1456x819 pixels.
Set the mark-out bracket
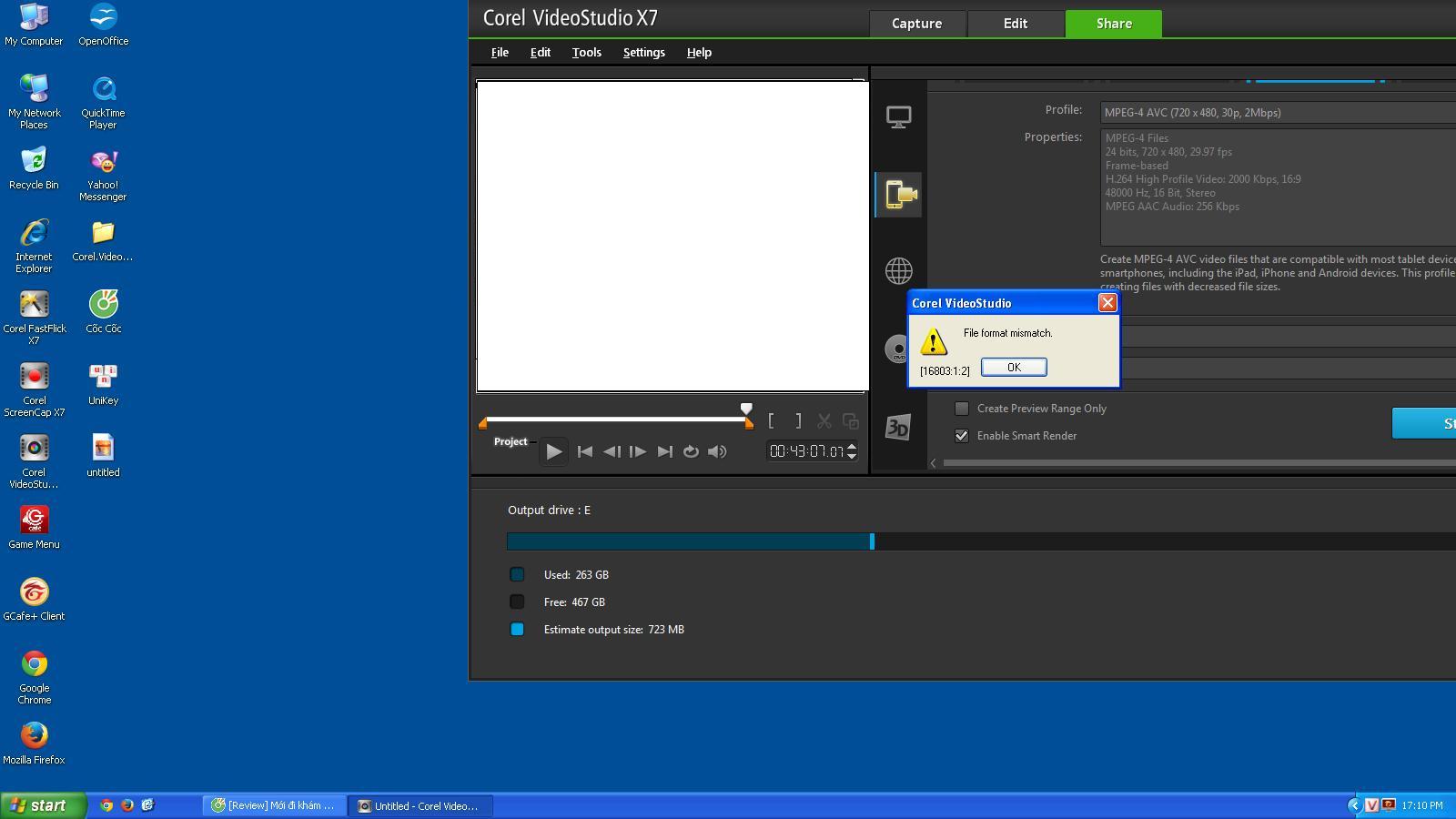(x=798, y=420)
